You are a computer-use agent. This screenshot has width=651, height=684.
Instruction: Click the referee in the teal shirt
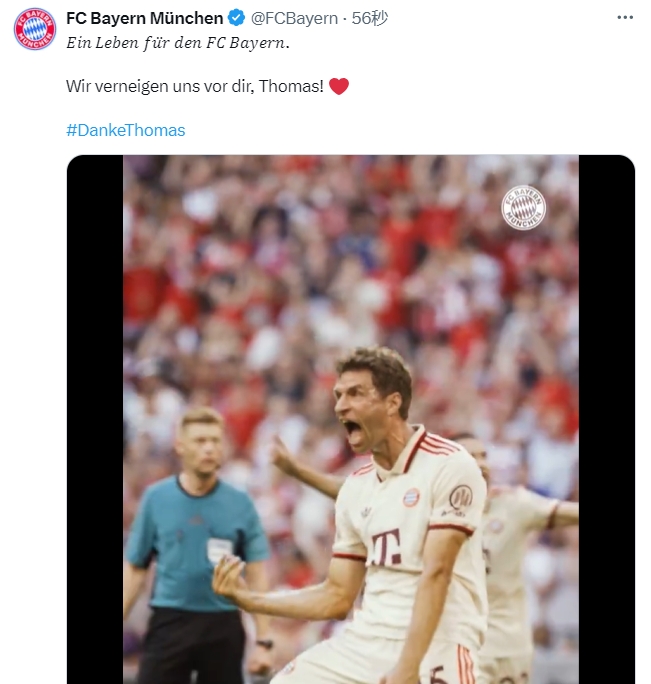point(199,530)
